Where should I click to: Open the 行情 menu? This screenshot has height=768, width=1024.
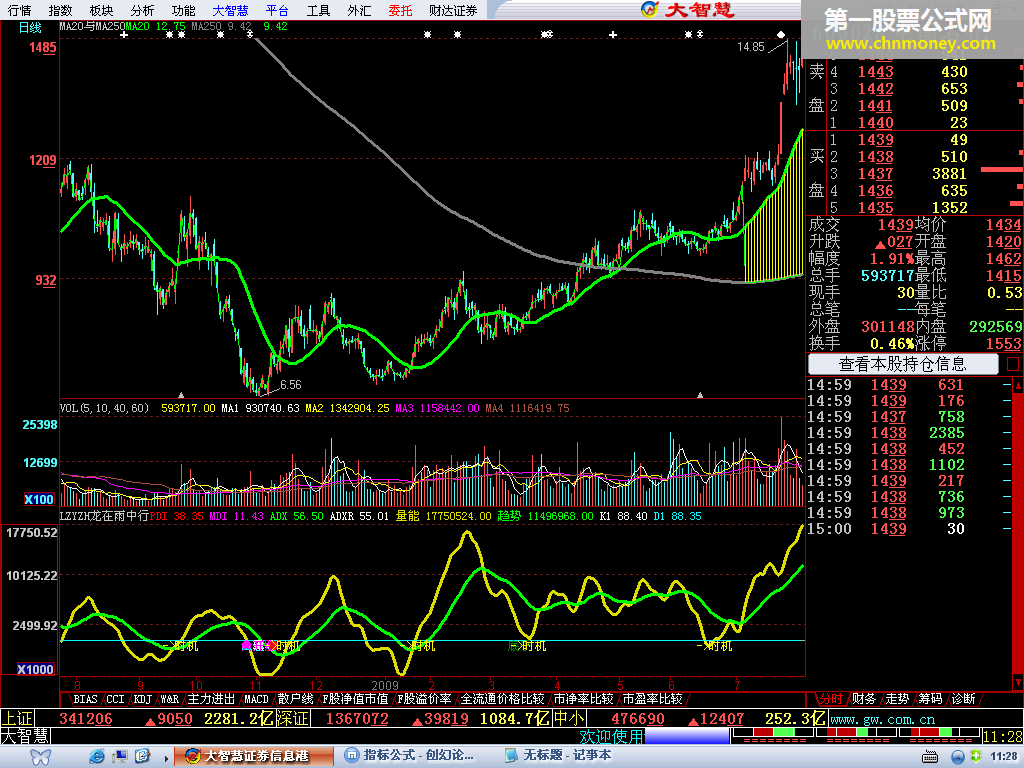tap(20, 10)
